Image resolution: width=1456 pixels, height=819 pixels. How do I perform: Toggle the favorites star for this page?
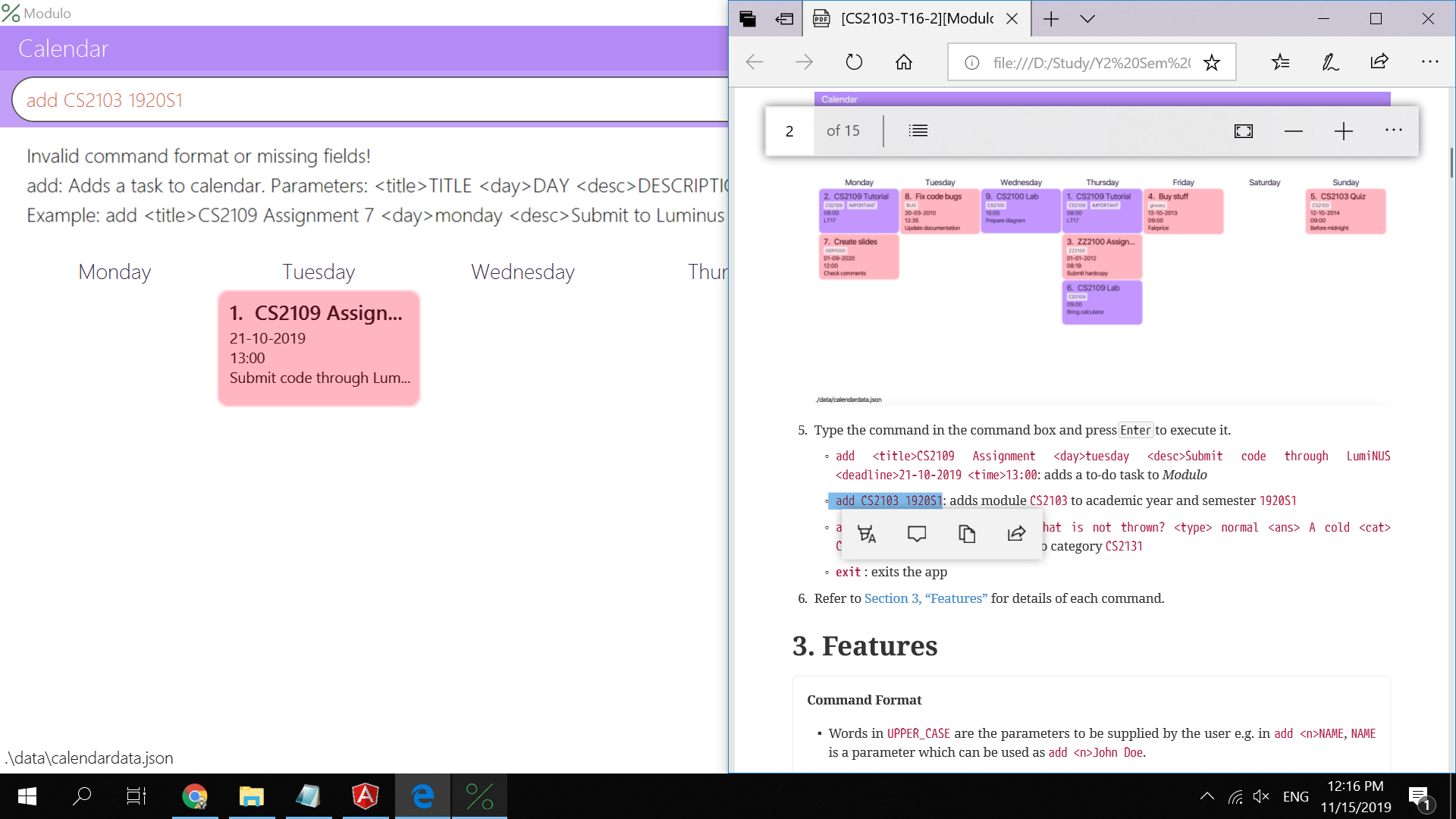[1212, 62]
